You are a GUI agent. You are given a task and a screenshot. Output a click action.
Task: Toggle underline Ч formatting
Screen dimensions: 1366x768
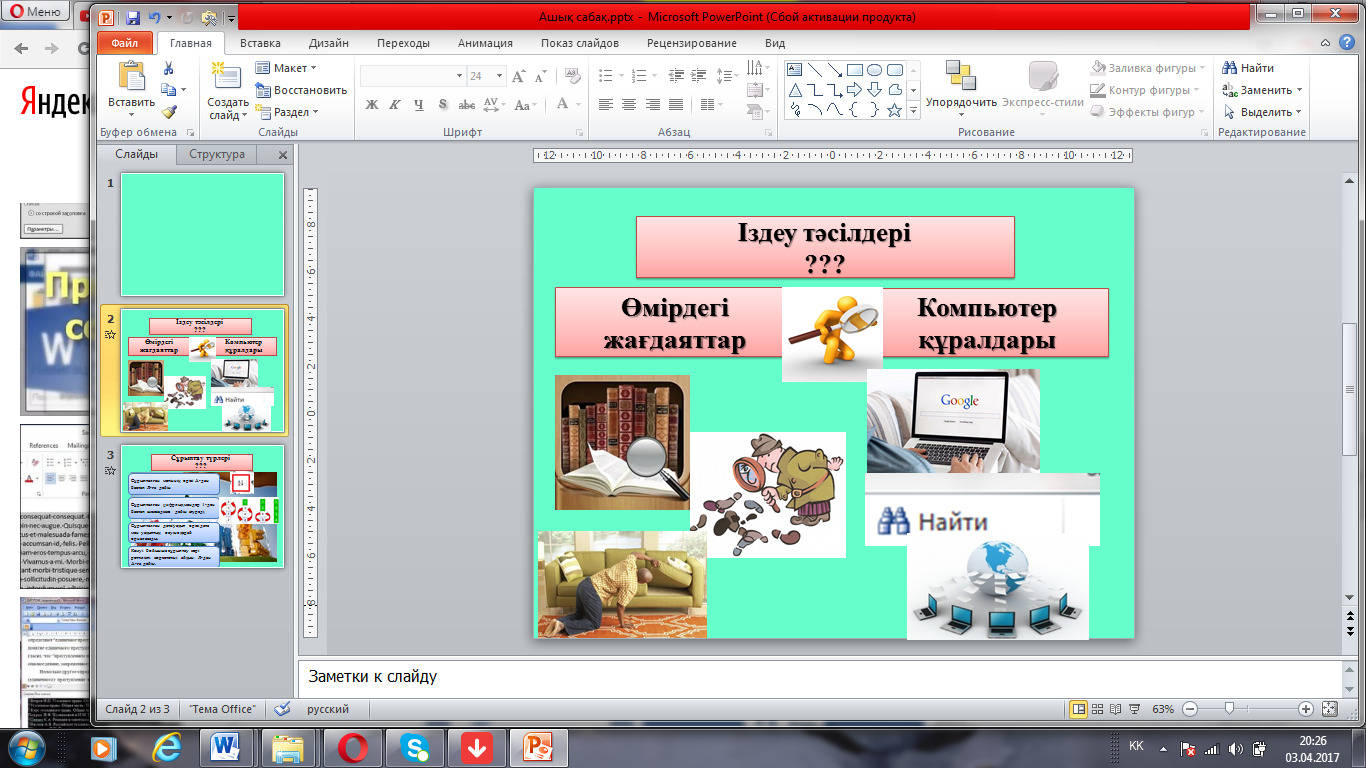point(419,104)
